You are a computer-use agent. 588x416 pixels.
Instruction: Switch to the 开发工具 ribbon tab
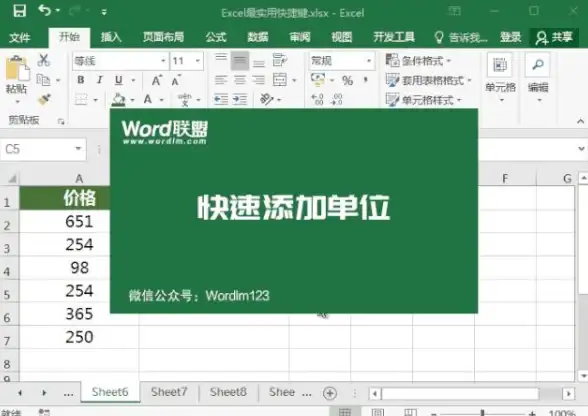[x=394, y=37]
